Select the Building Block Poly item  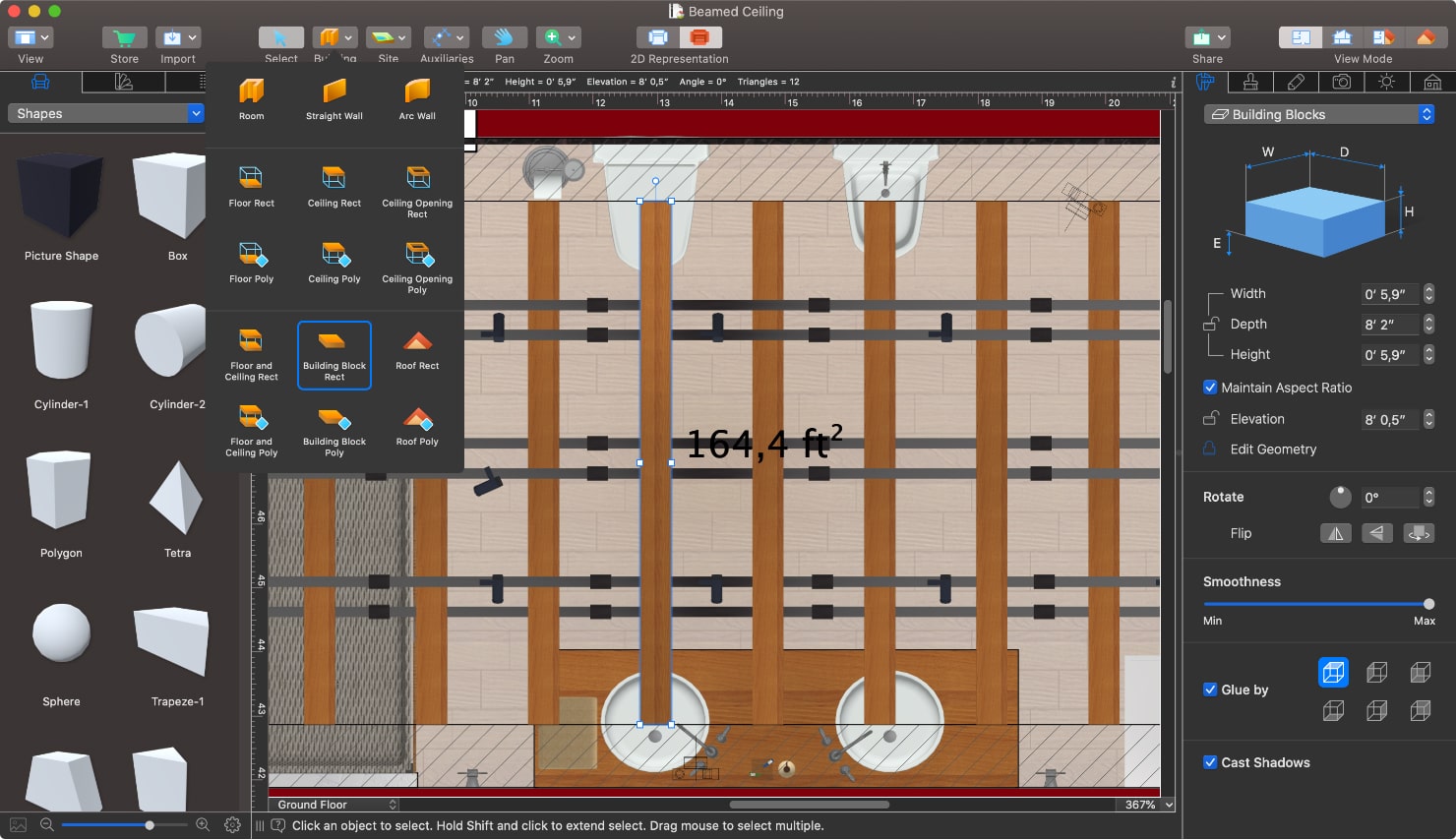tap(334, 432)
